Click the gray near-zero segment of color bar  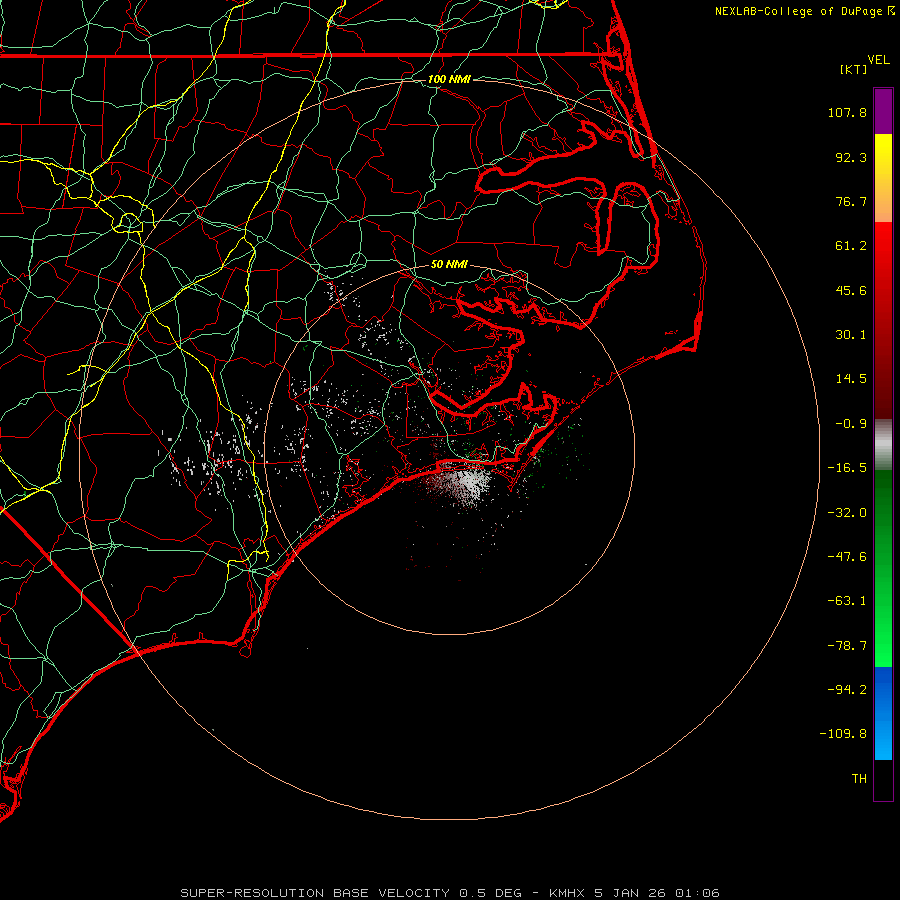[x=883, y=442]
